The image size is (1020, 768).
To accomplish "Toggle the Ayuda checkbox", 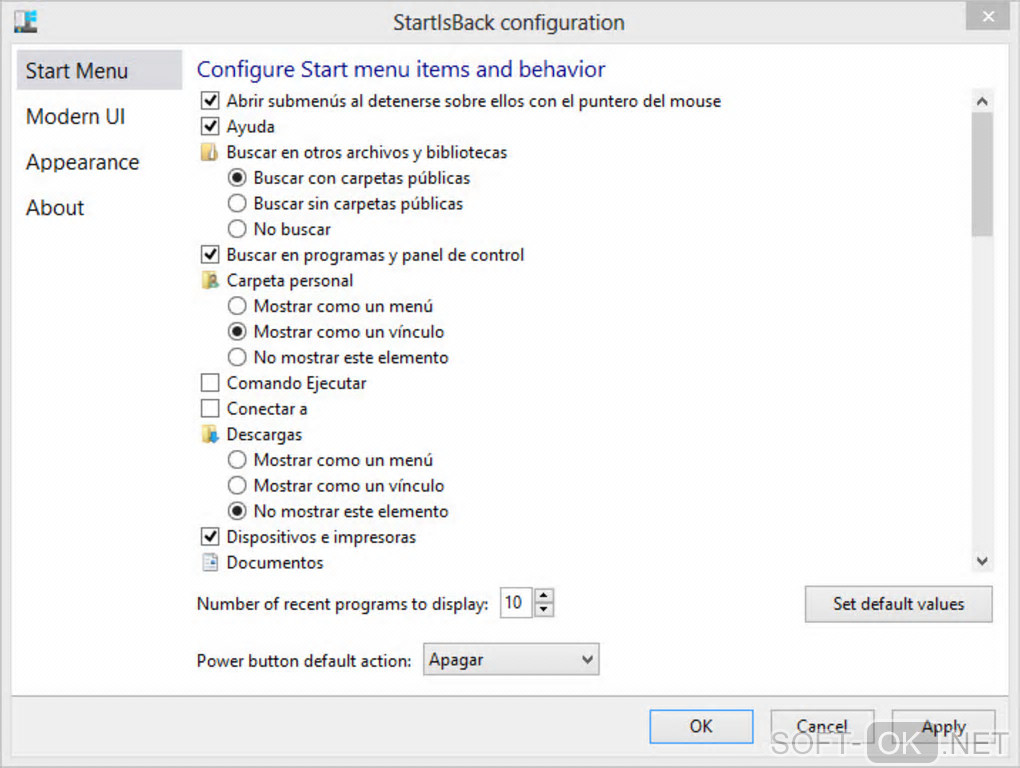I will point(209,126).
